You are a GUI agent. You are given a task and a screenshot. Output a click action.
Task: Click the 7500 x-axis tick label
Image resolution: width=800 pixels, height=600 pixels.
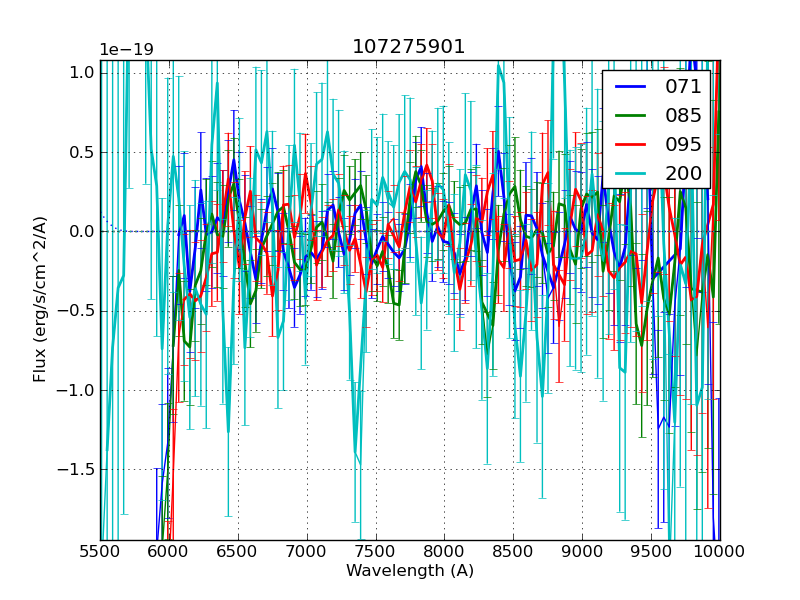click(x=376, y=551)
